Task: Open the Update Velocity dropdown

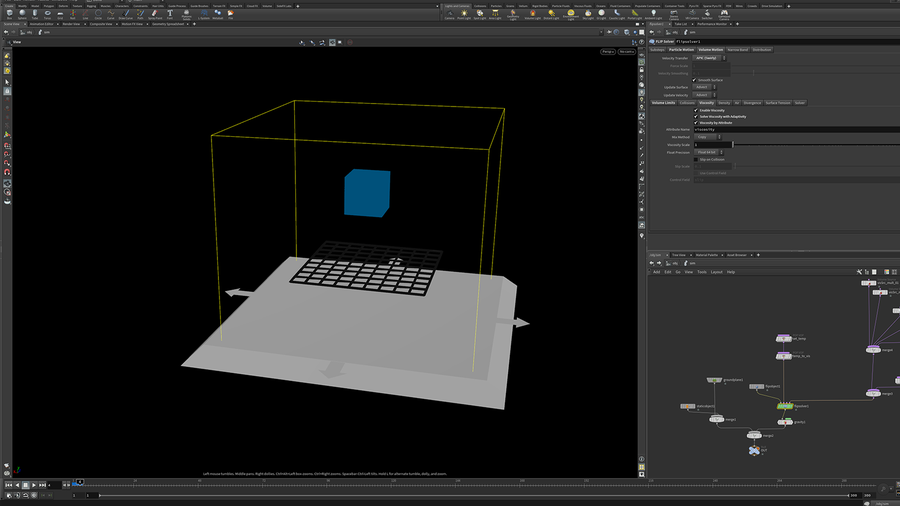Action: (704, 95)
